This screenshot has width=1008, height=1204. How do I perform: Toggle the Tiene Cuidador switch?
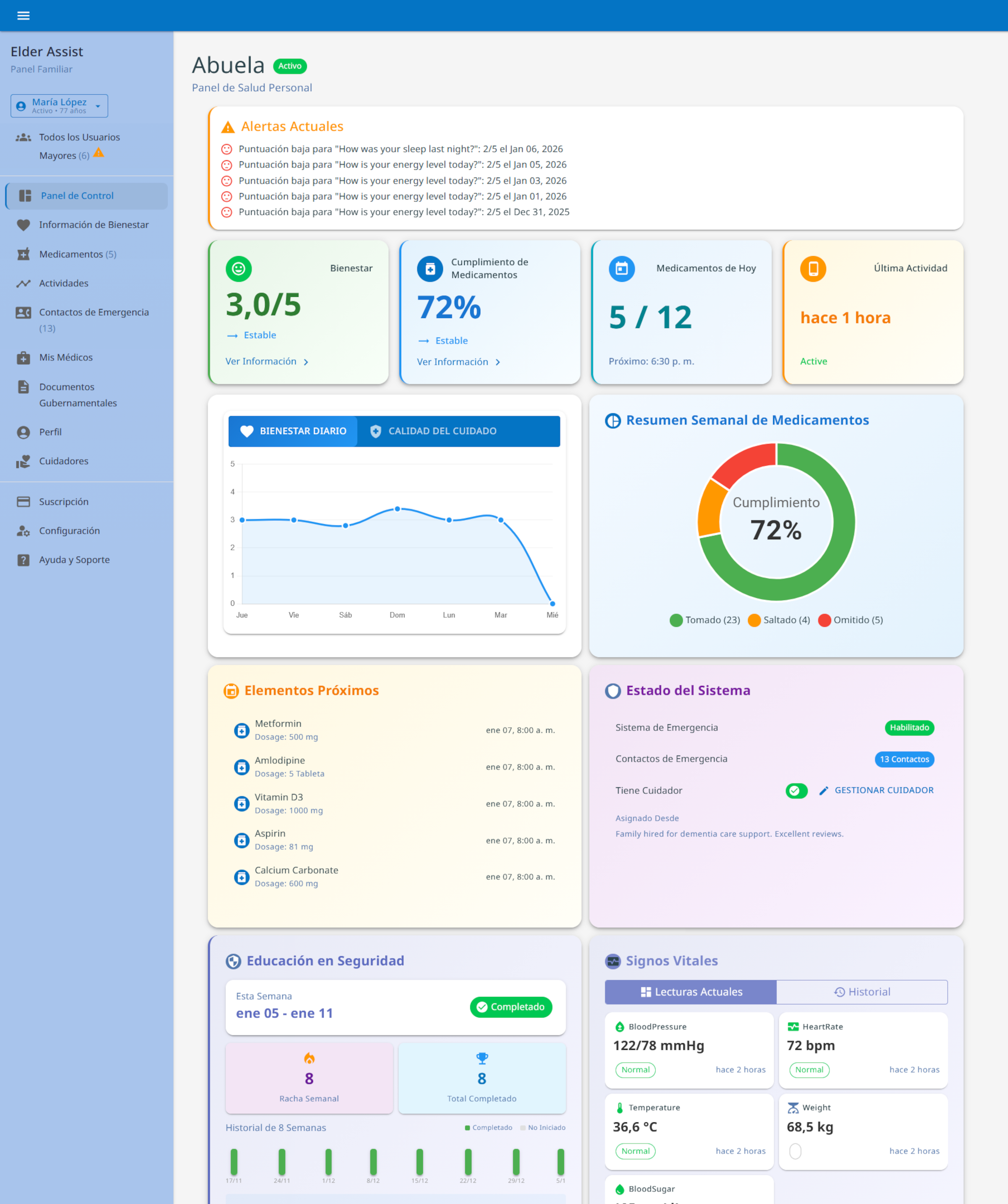tap(796, 791)
